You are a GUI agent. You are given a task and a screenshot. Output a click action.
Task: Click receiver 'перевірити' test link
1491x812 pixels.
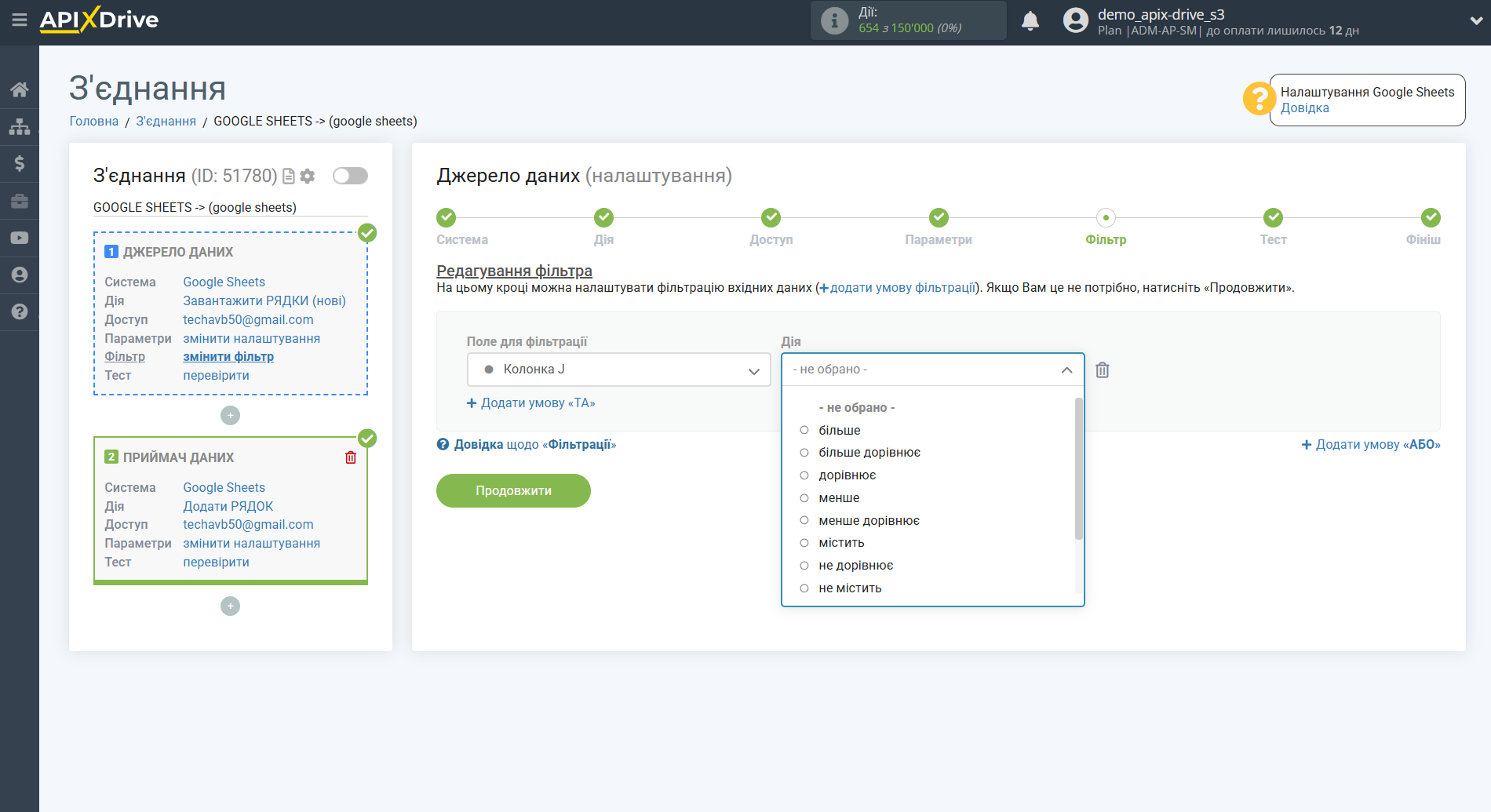tap(217, 563)
